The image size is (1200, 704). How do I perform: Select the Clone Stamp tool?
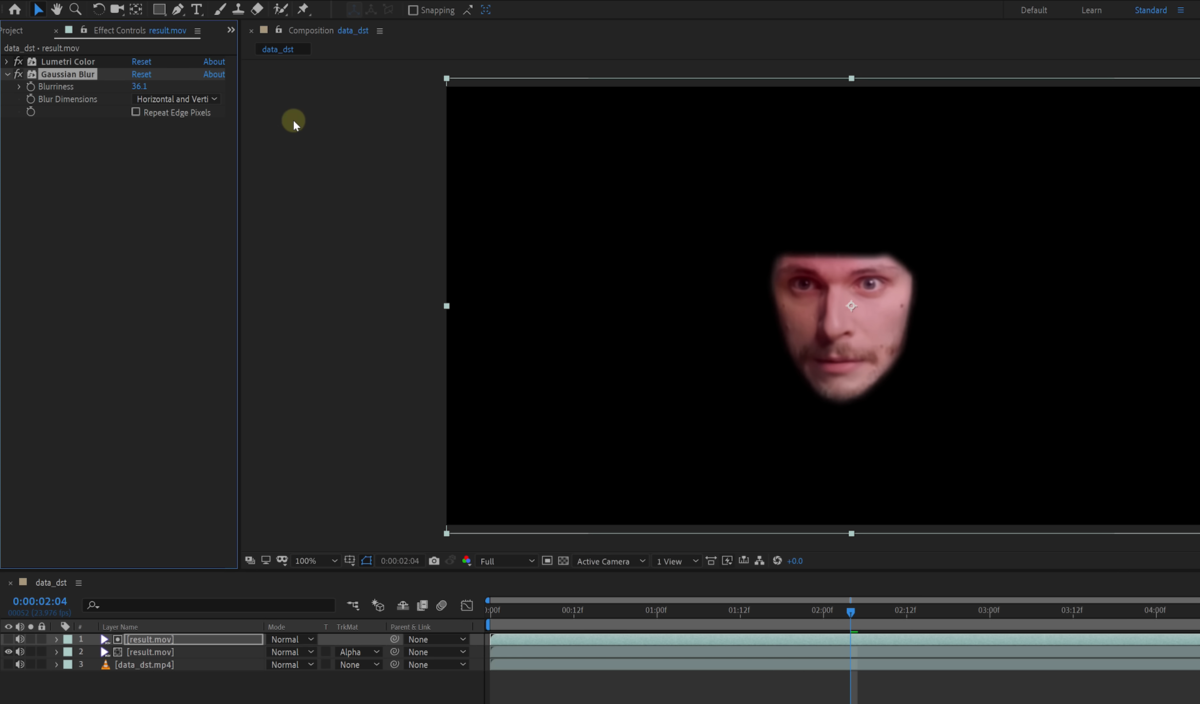[x=238, y=10]
